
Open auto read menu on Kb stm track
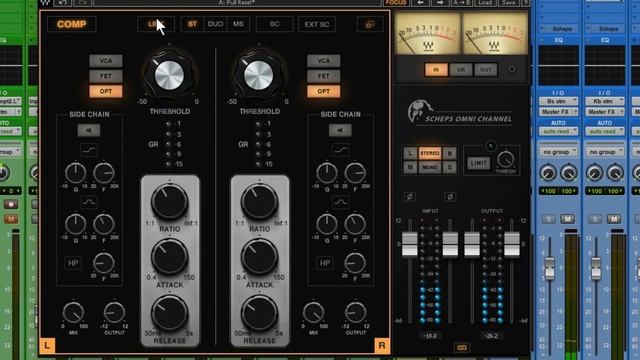[605, 131]
